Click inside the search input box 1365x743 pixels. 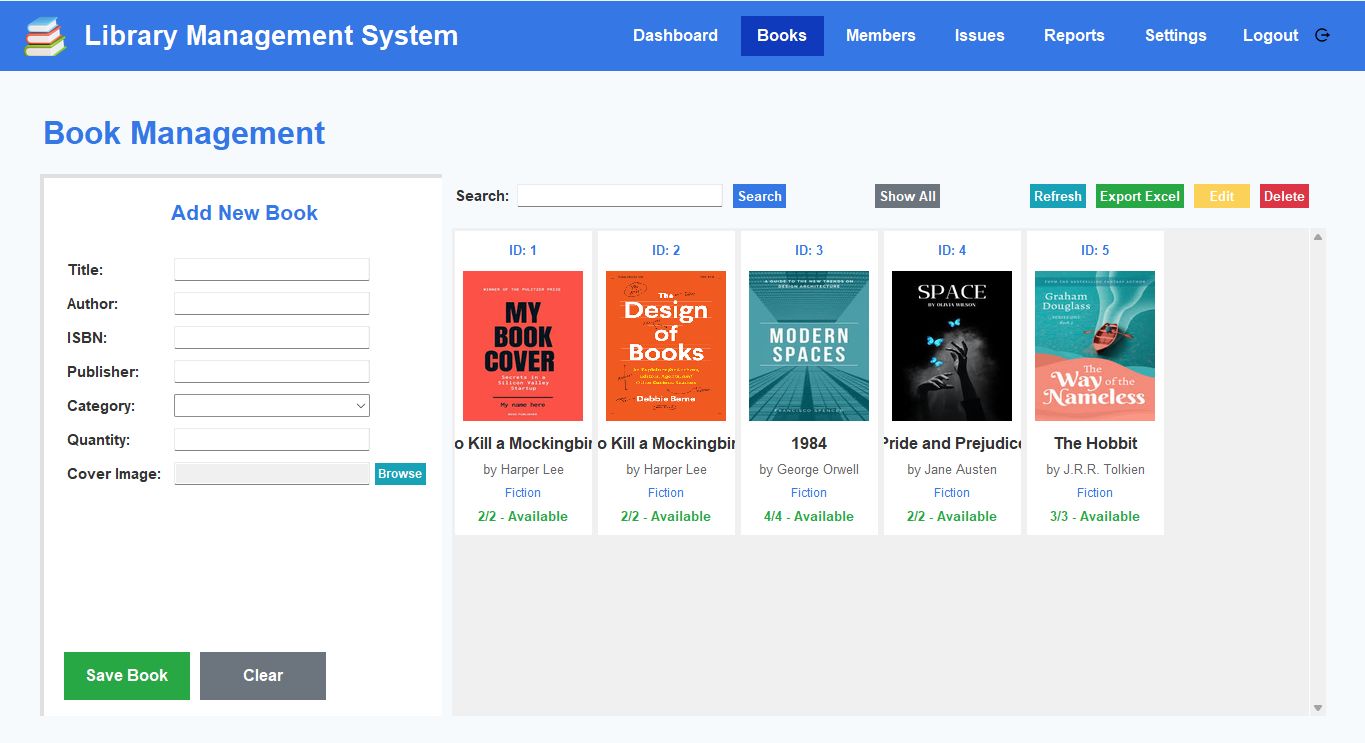[620, 196]
